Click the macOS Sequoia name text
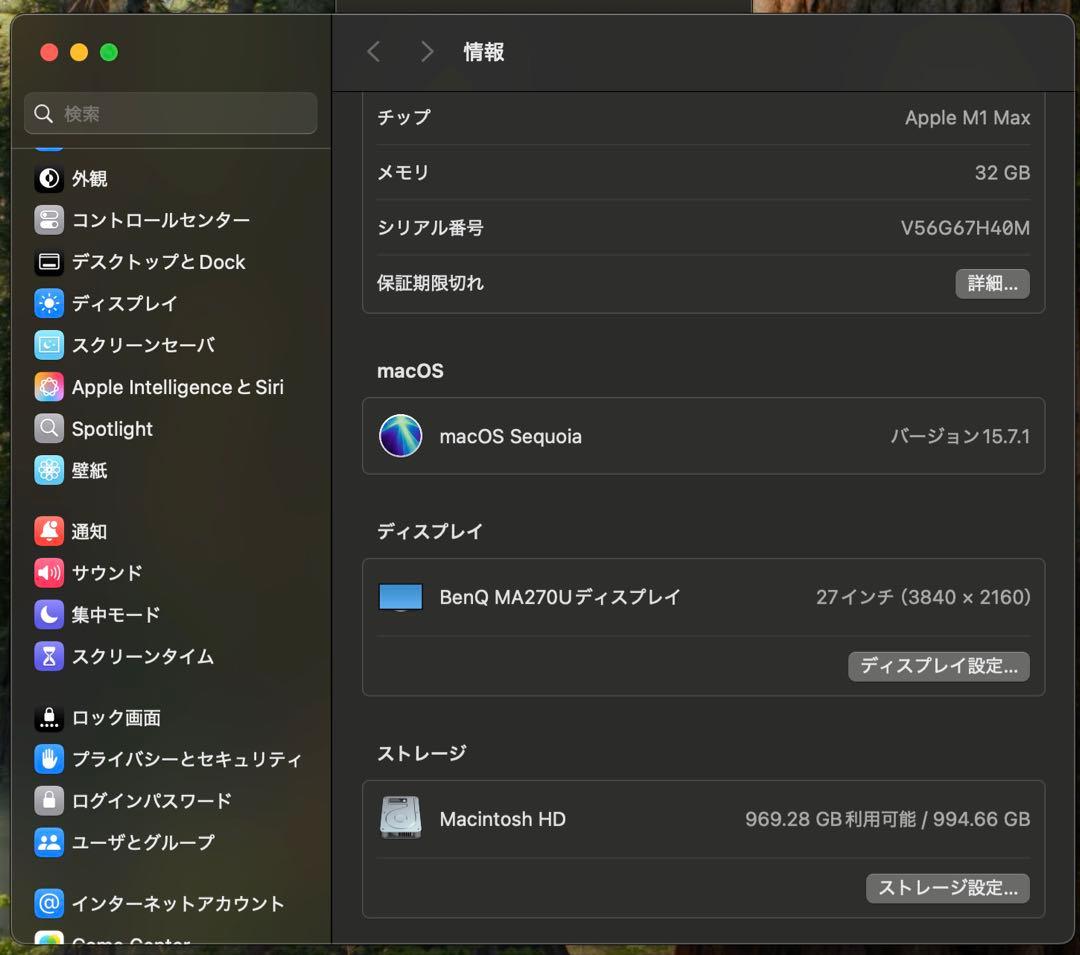Screen dimensions: 1080x955 (510, 437)
